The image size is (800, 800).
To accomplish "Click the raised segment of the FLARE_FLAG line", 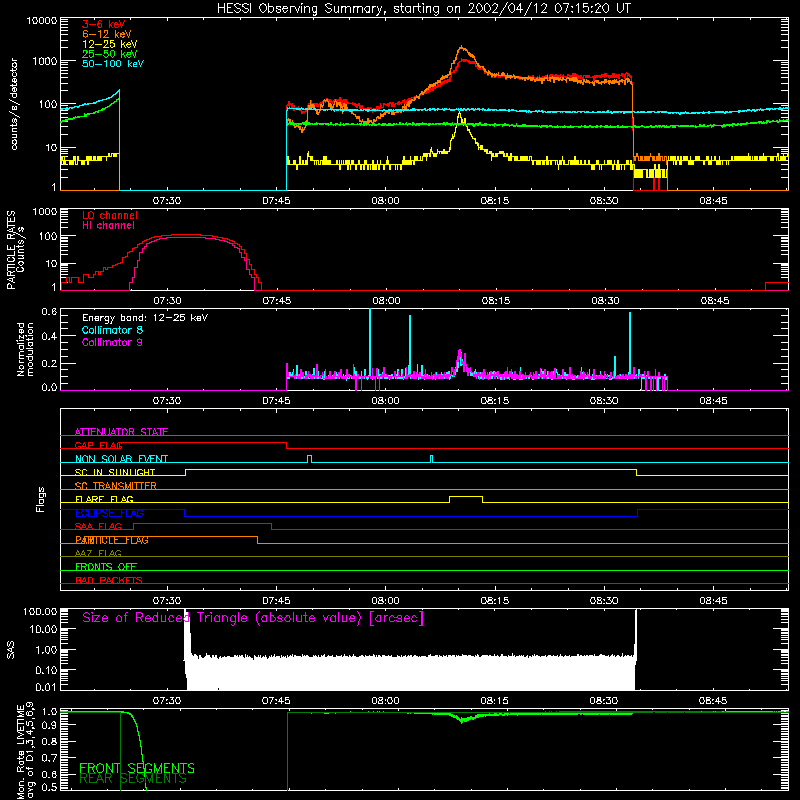I will click(x=466, y=496).
